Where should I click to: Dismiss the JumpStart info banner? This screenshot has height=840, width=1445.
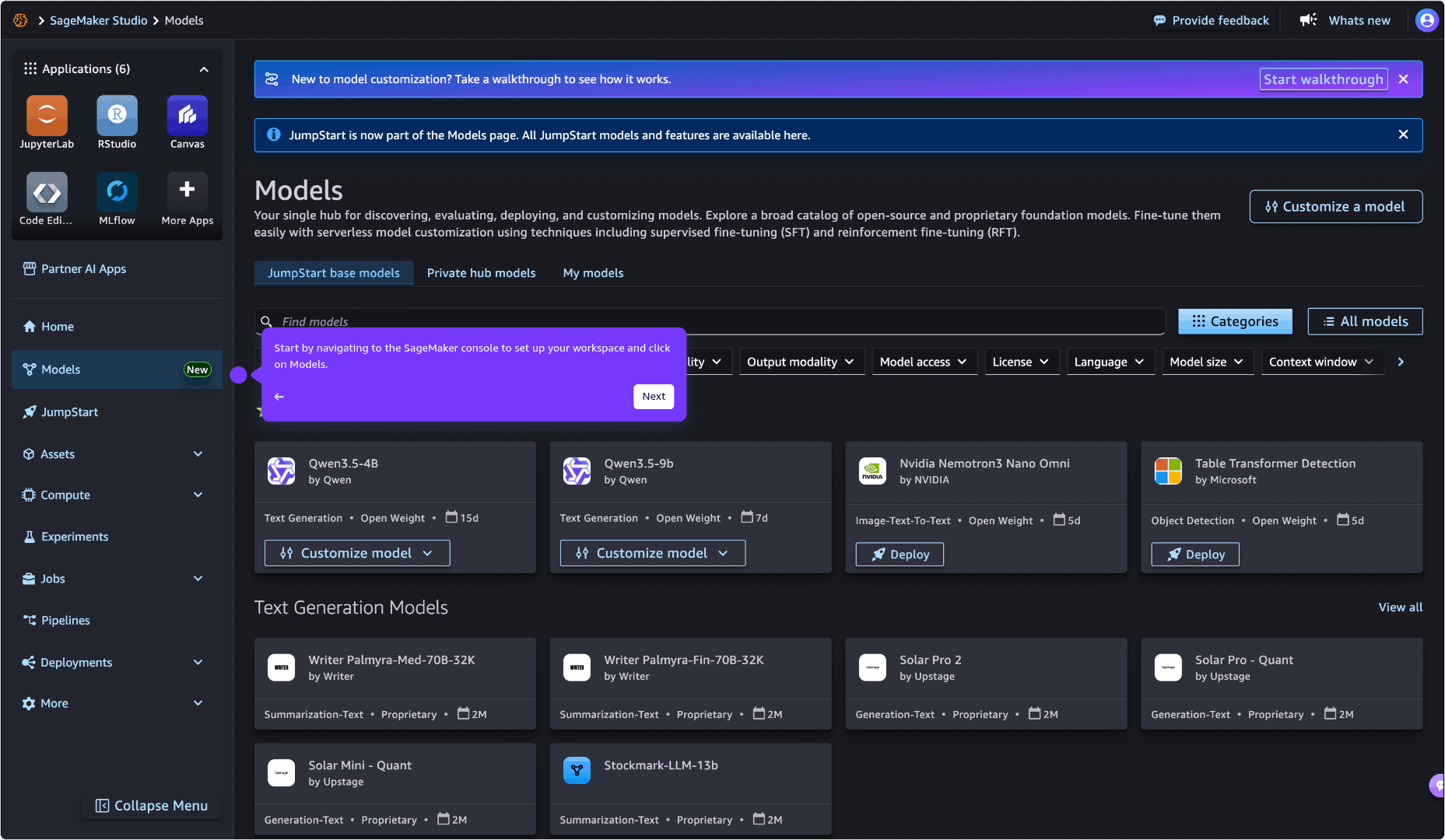coord(1403,135)
